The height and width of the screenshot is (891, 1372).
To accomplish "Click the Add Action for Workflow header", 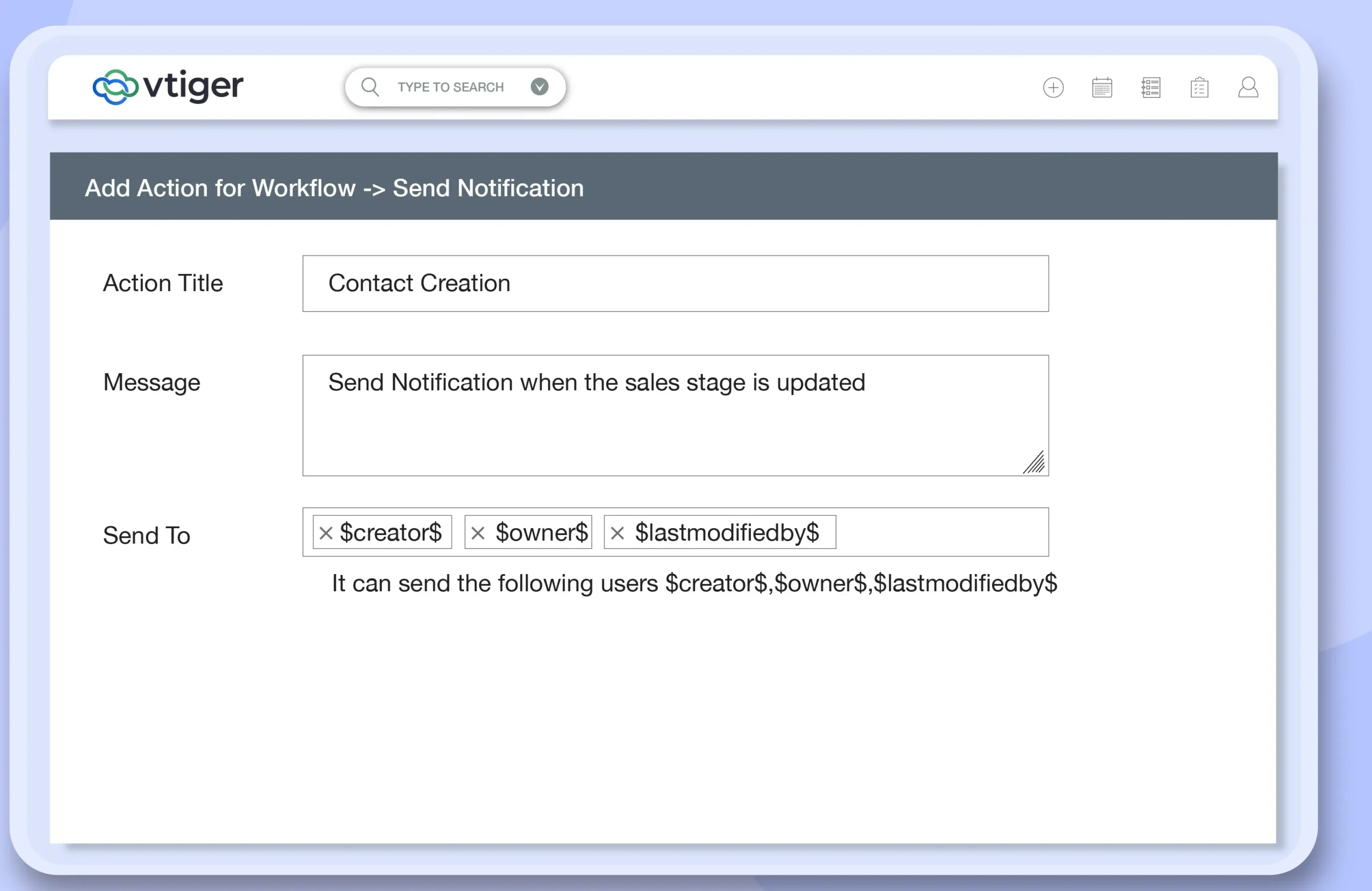I will [334, 188].
